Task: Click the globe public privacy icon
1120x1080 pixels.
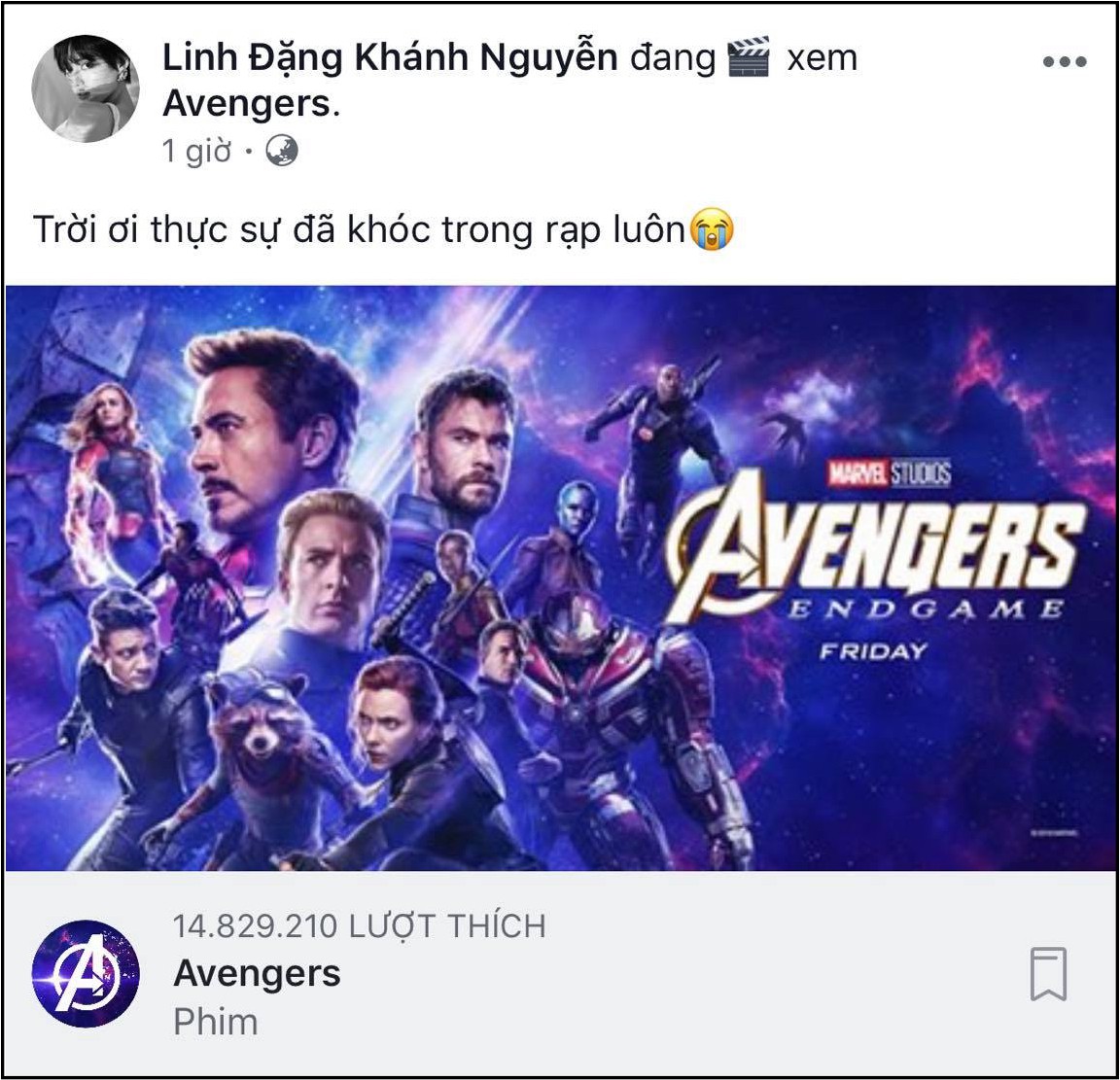Action: [282, 151]
